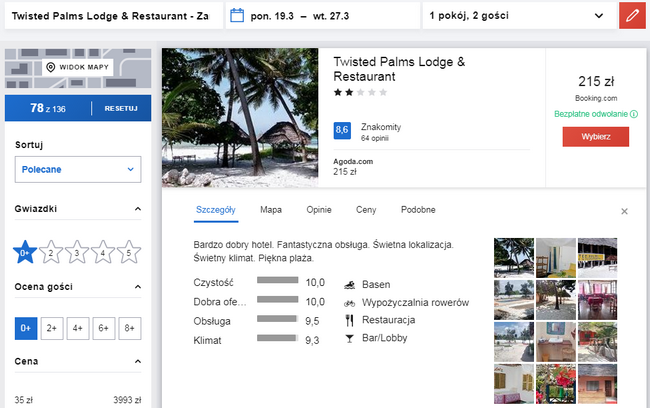Click the info icon next to Bezpłatne odwołanie
The image size is (650, 408).
pyautogui.click(x=634, y=114)
